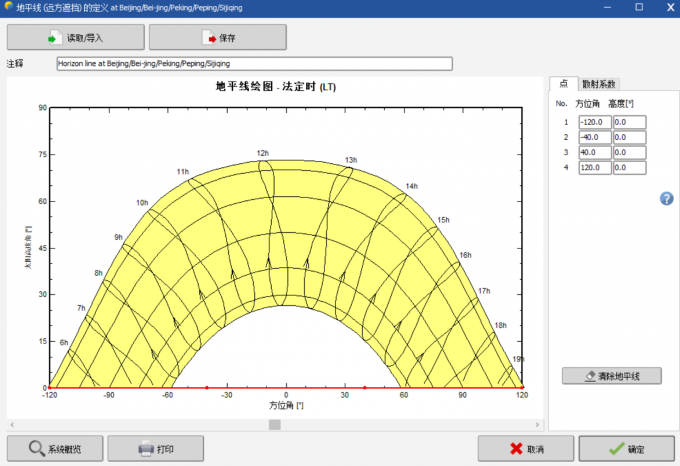Click point 2 azimuth field showing -40.0
Image resolution: width=680 pixels, height=466 pixels.
coord(593,137)
